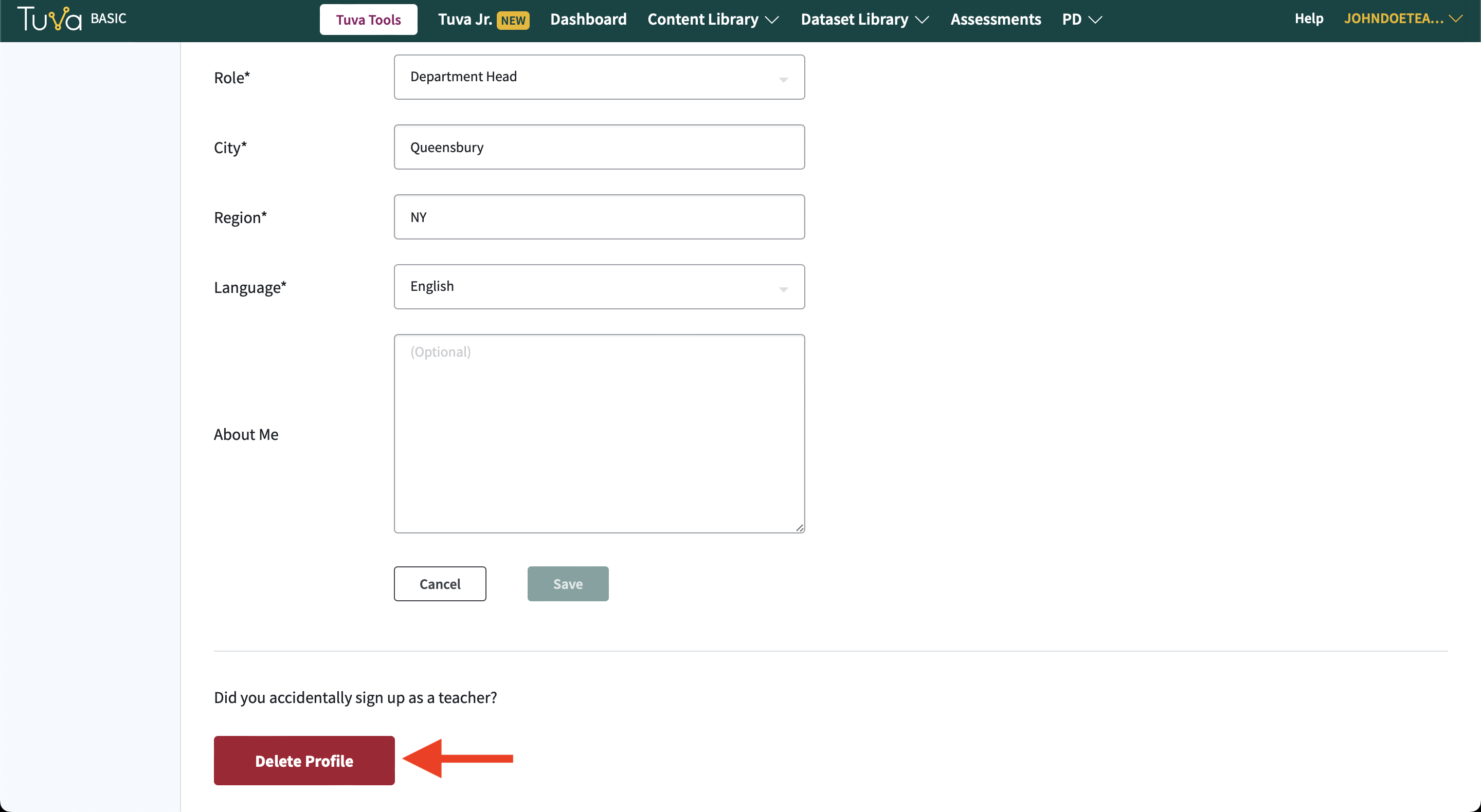Click the About Me field label
The height and width of the screenshot is (812, 1481).
coord(246,434)
